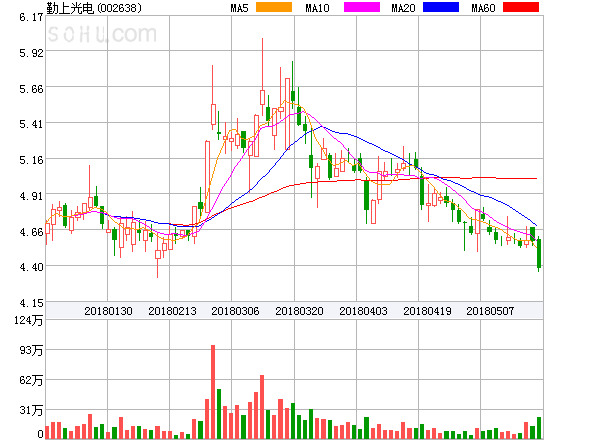Image resolution: width=600 pixels, height=440 pixels.
Task: Click the 62万 volume axis label
Action: coord(31,380)
